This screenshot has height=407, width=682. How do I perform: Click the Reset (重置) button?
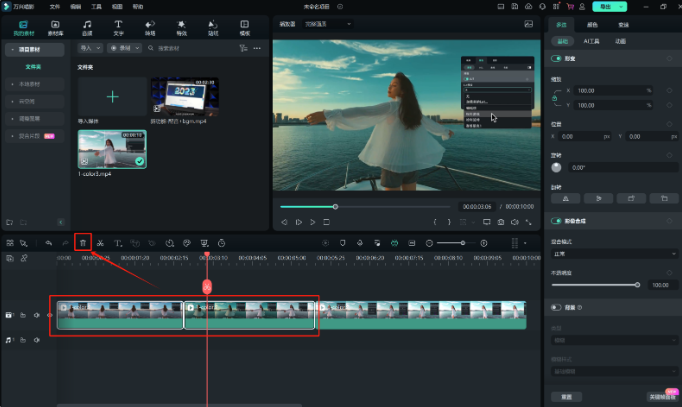[x=566, y=397]
